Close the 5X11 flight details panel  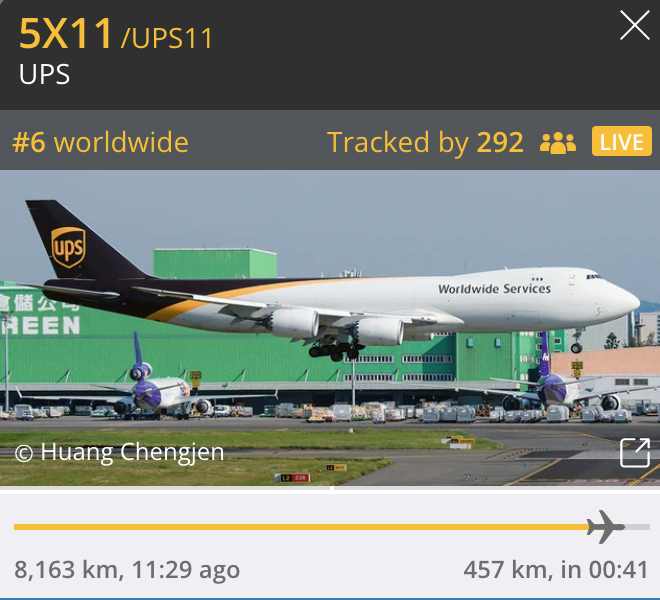click(634, 26)
